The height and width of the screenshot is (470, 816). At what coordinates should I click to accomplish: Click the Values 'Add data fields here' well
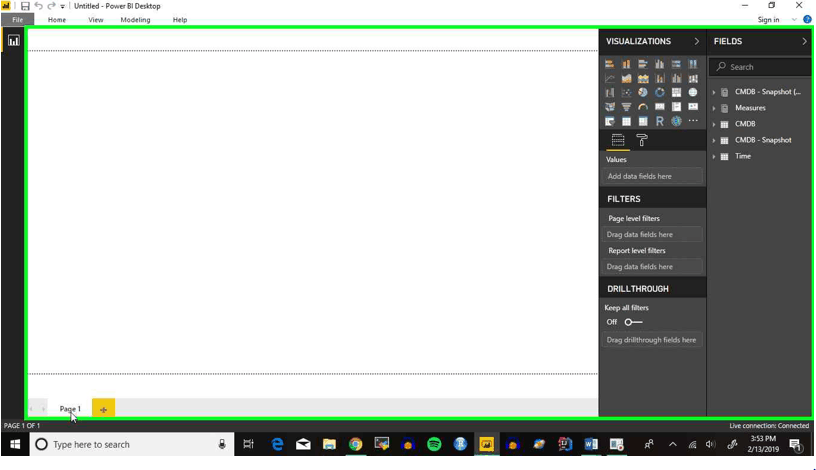point(653,176)
